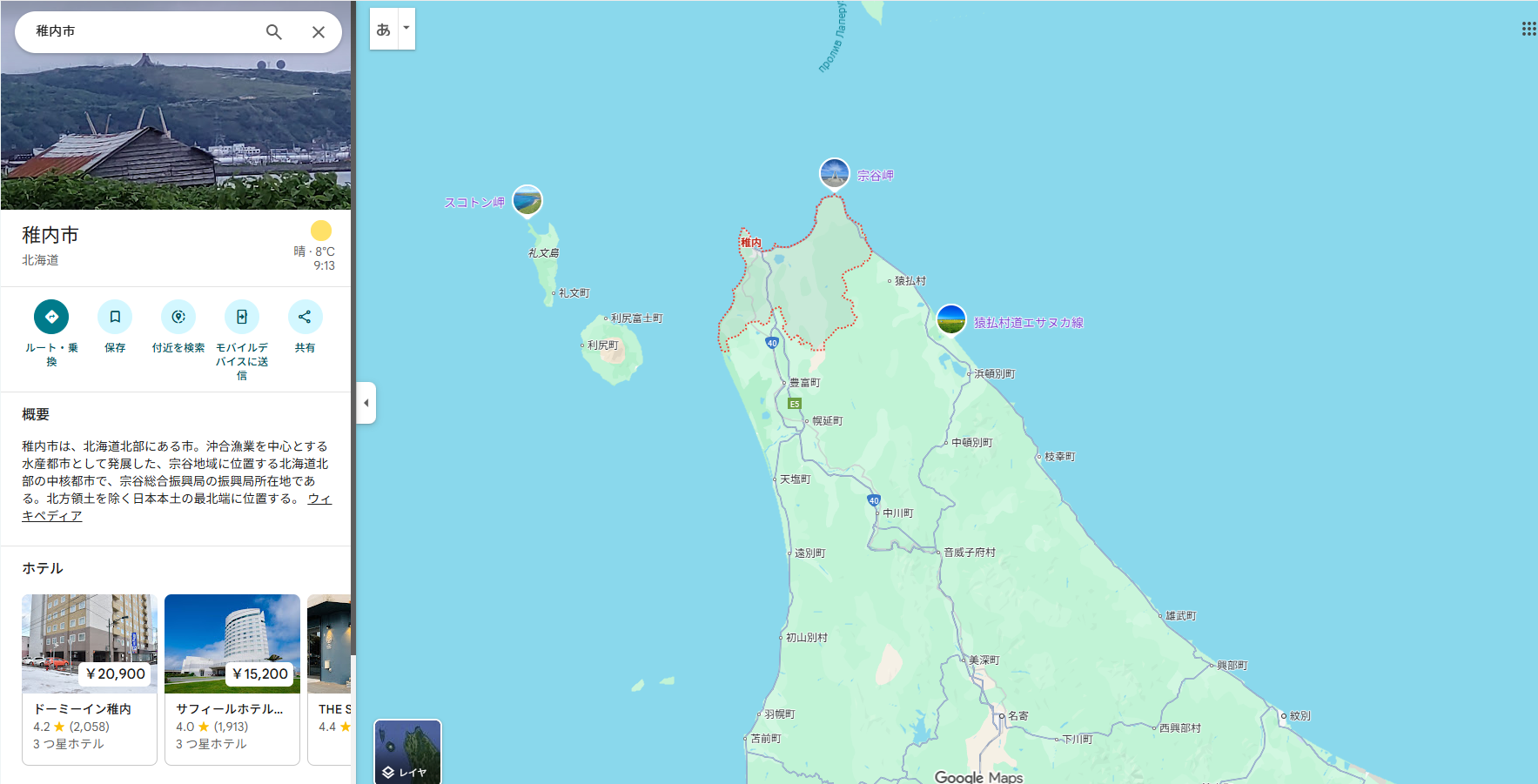Open directions with the route icon
The height and width of the screenshot is (784, 1538).
[x=51, y=317]
